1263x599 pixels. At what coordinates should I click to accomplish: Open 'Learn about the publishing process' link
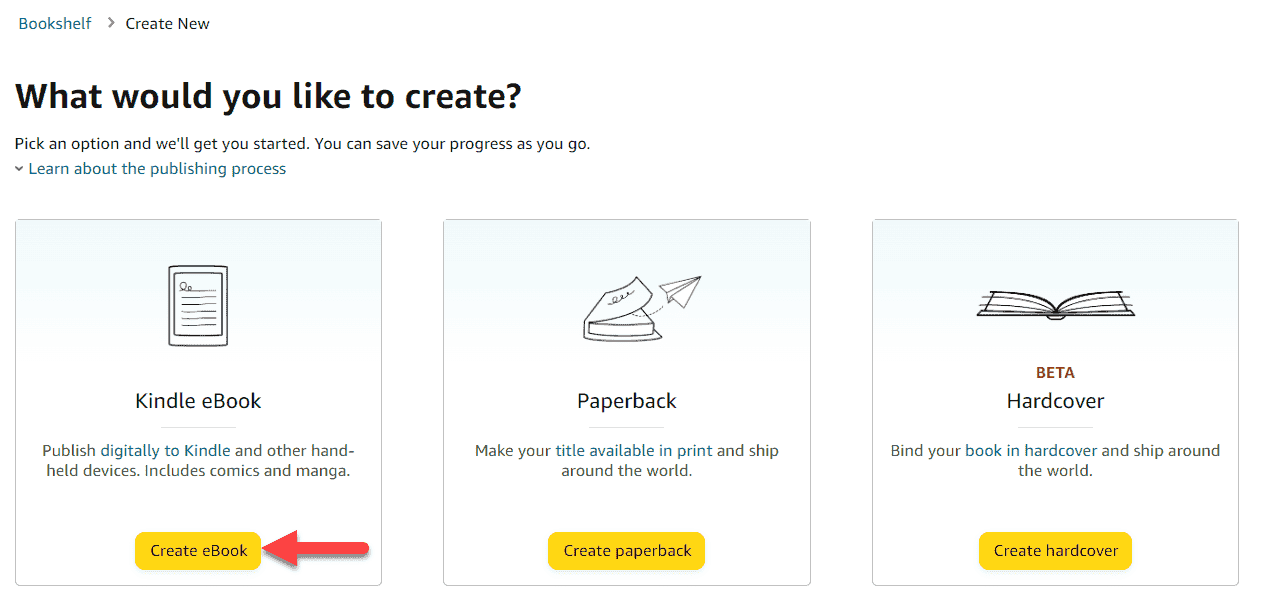(157, 169)
